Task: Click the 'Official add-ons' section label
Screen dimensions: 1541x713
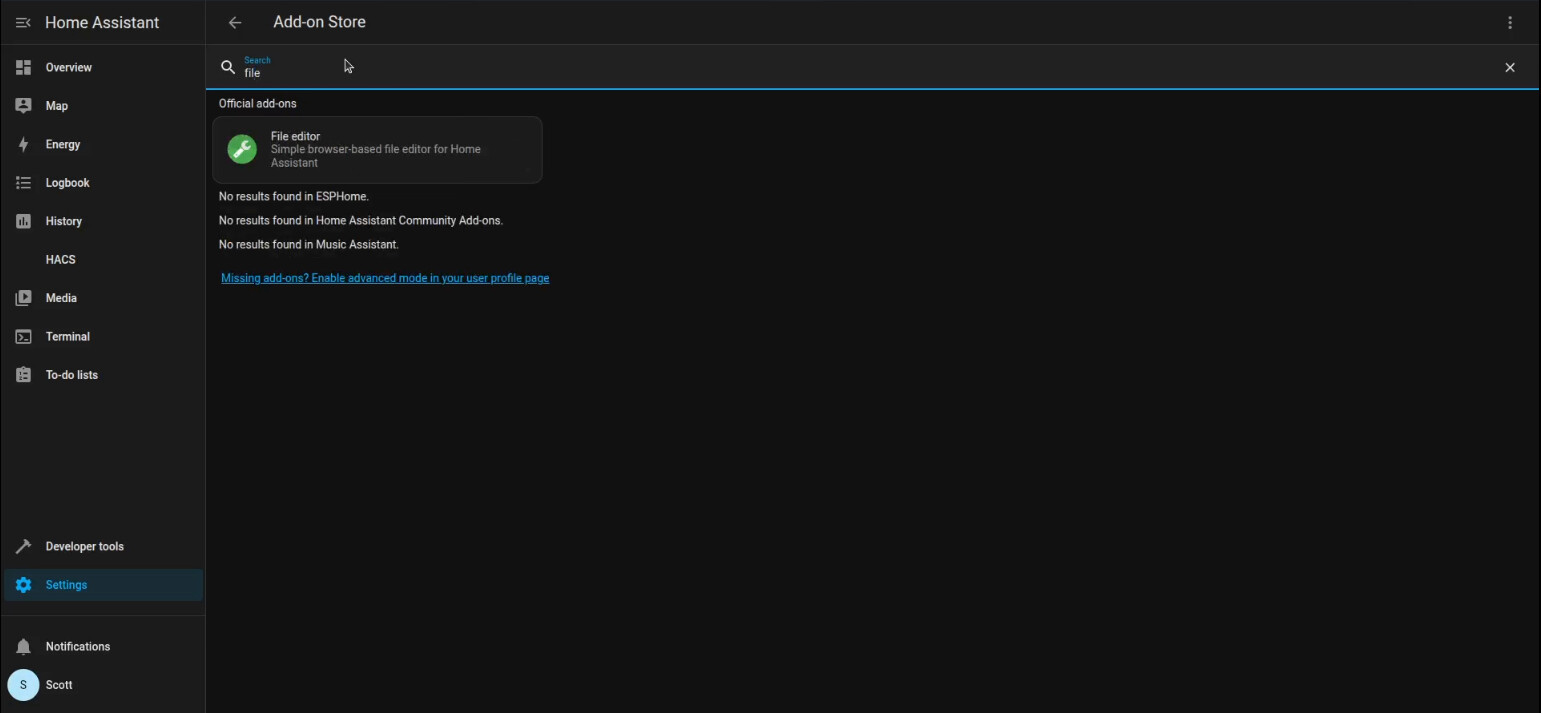Action: click(x=258, y=103)
